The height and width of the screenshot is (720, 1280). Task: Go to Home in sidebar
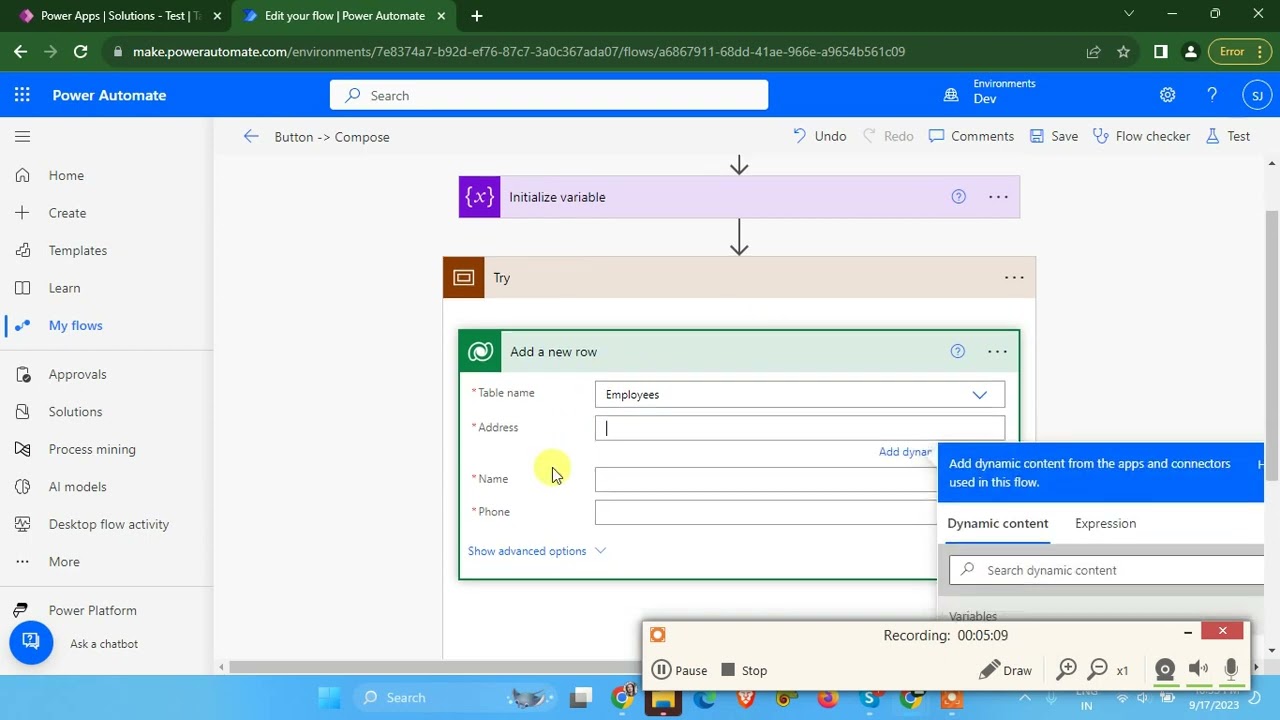point(66,175)
